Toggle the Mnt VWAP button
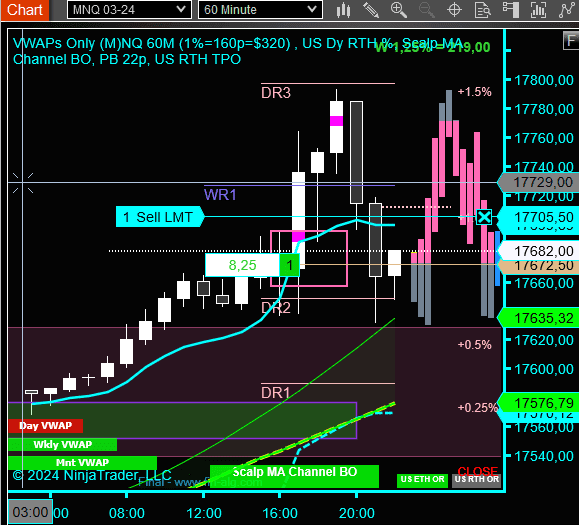 (82, 463)
